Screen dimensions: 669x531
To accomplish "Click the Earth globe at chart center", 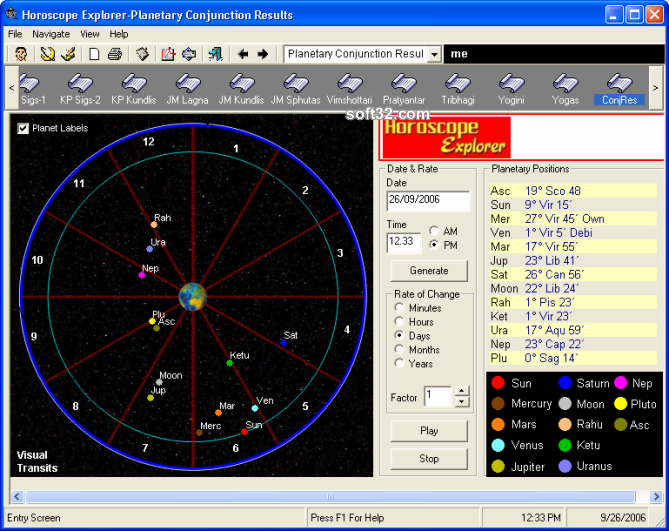I will [x=193, y=296].
